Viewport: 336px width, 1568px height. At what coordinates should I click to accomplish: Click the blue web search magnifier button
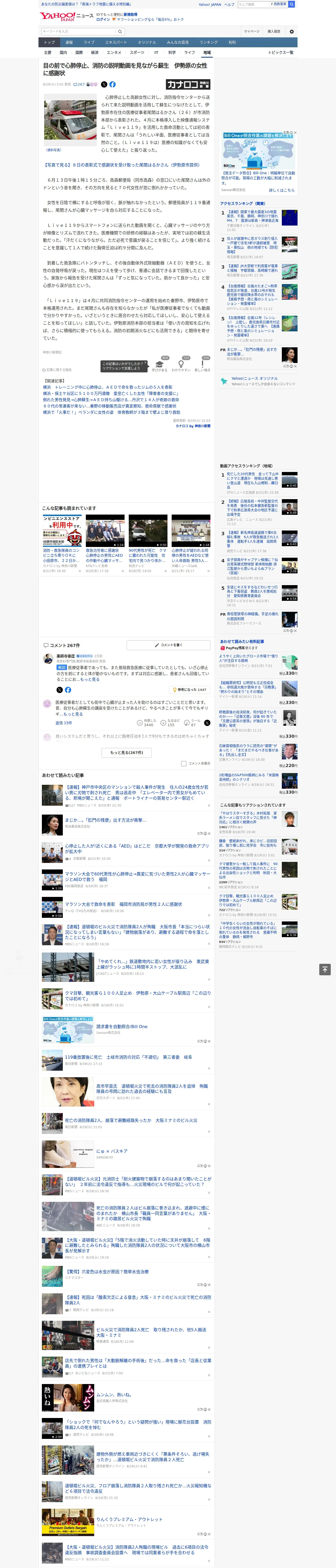pyautogui.click(x=292, y=4)
